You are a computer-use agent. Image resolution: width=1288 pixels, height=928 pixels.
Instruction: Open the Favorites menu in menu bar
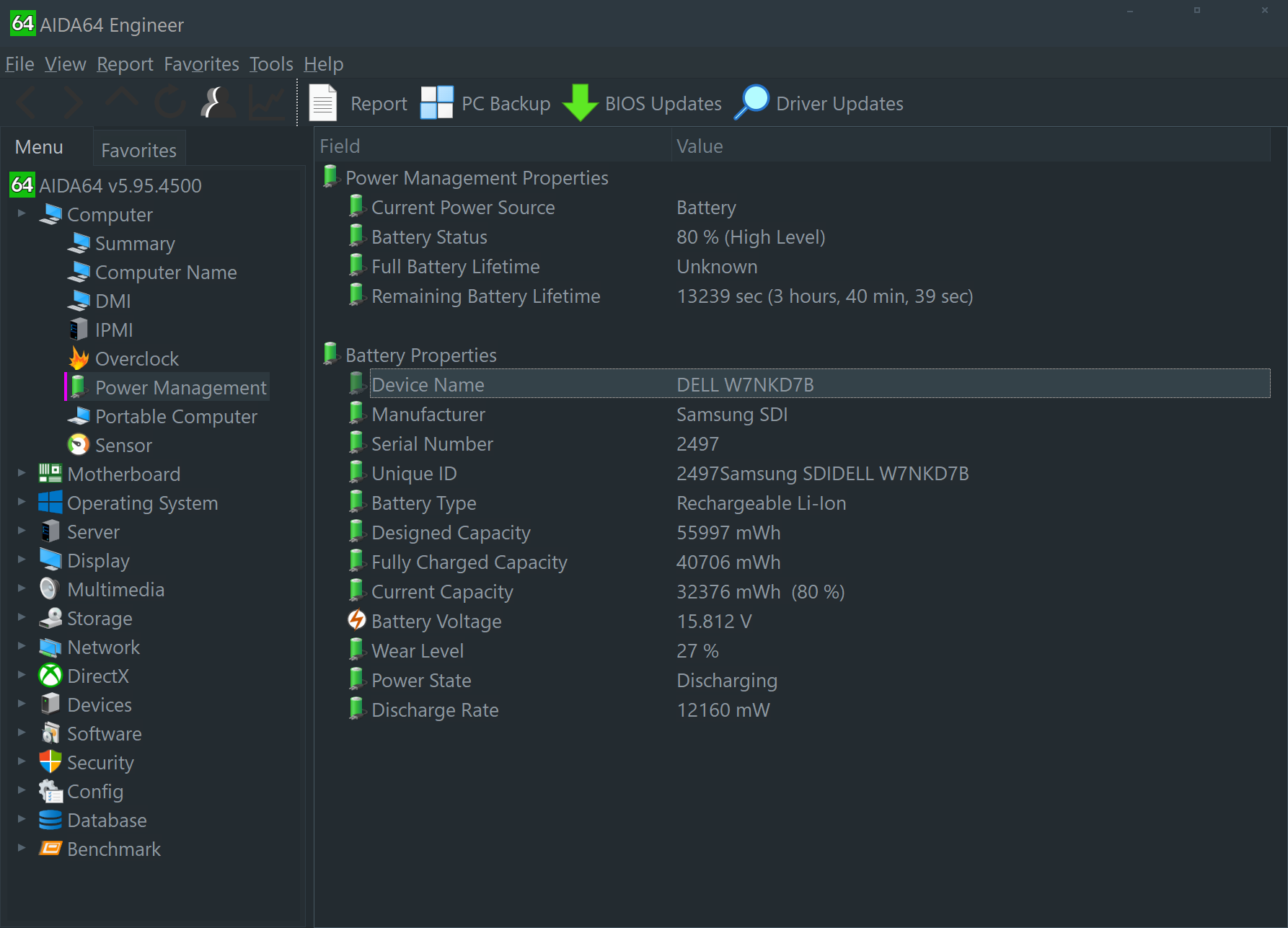(x=201, y=64)
